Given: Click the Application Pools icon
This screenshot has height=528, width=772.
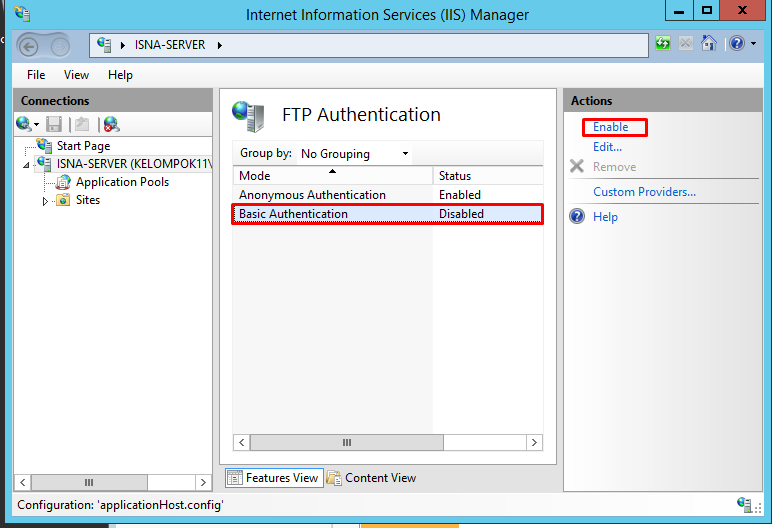Looking at the screenshot, I should [63, 182].
